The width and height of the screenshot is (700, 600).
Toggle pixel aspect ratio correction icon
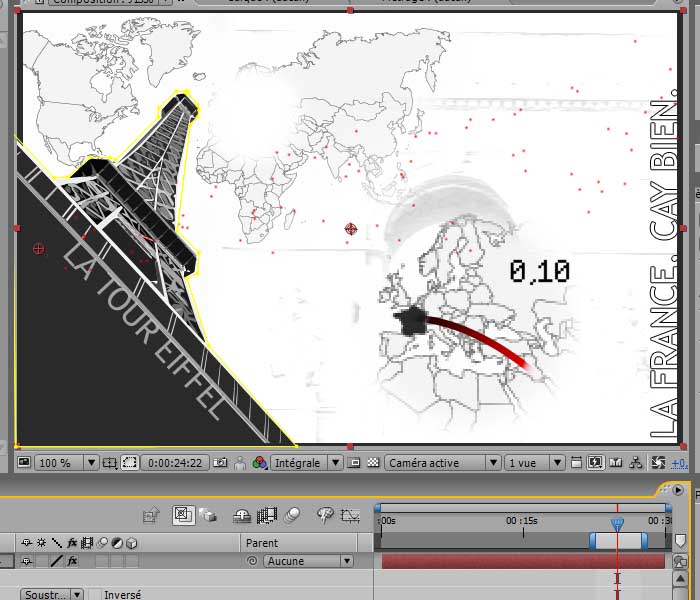click(x=576, y=463)
